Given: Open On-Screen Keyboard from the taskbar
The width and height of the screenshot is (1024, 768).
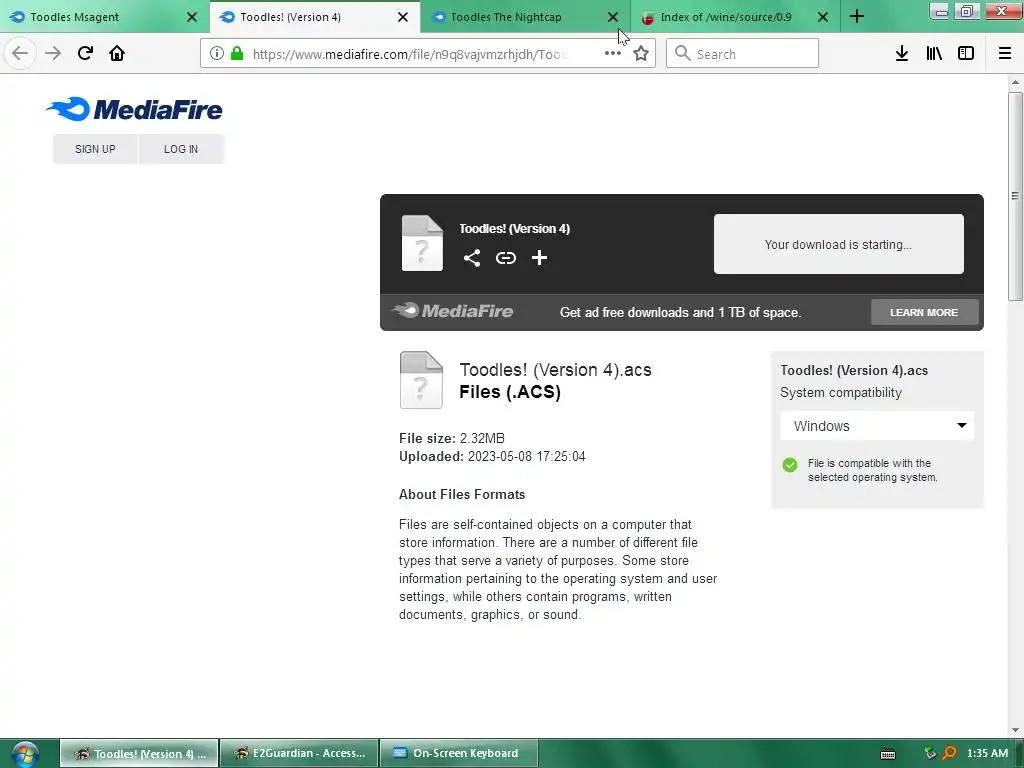Looking at the screenshot, I should 459,754.
